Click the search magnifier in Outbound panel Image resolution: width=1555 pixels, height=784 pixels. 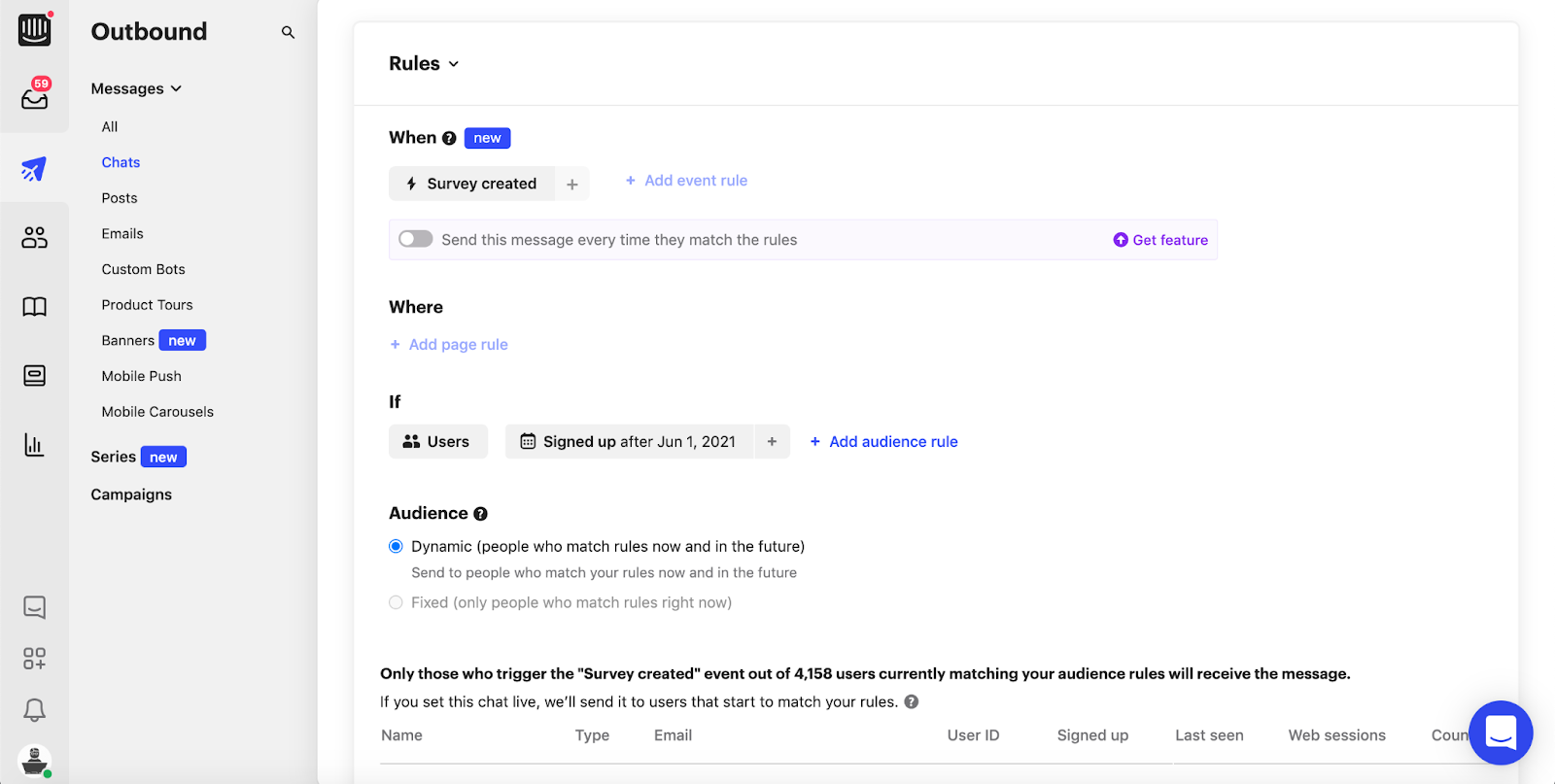coord(288,32)
